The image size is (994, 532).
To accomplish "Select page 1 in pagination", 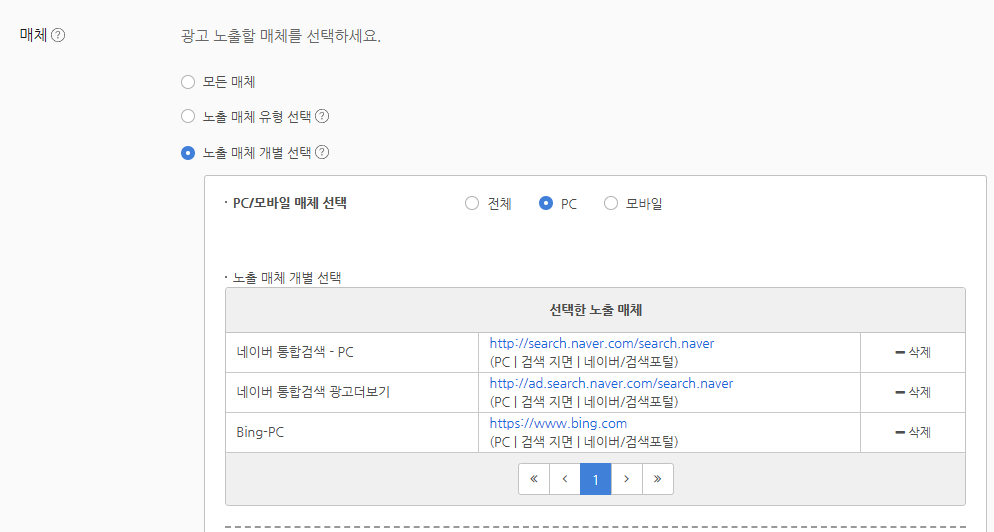I will point(596,479).
